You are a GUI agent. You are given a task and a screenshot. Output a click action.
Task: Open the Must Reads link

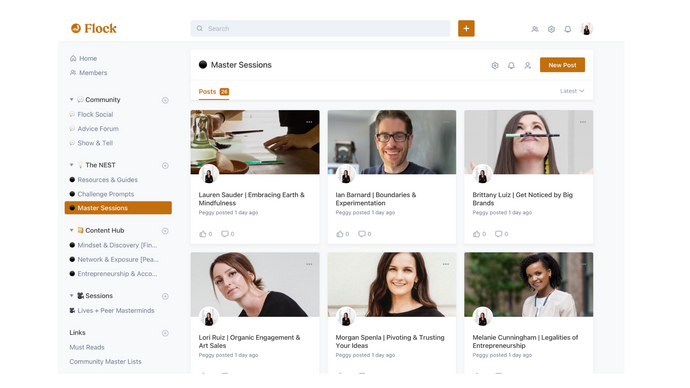click(87, 348)
